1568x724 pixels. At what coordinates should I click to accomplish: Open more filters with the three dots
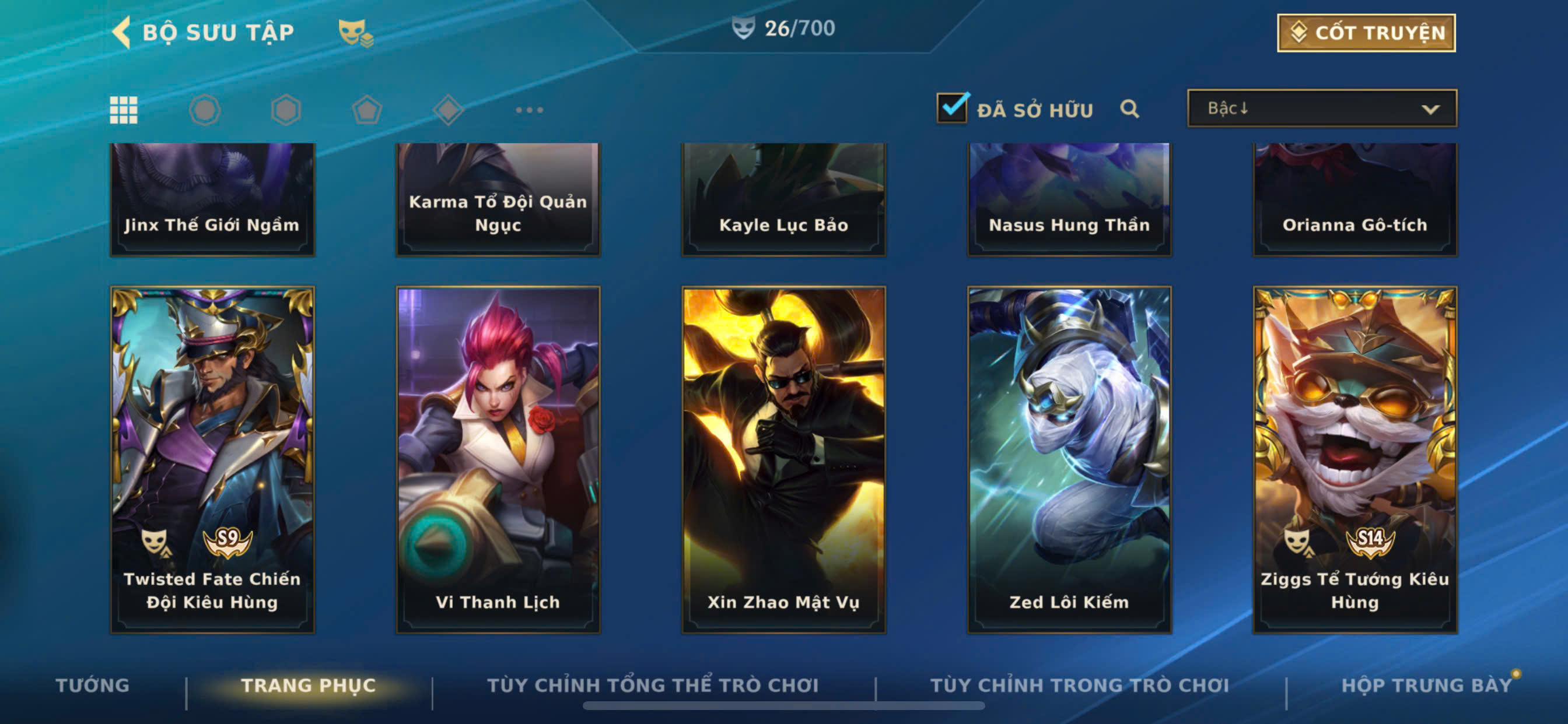click(530, 110)
